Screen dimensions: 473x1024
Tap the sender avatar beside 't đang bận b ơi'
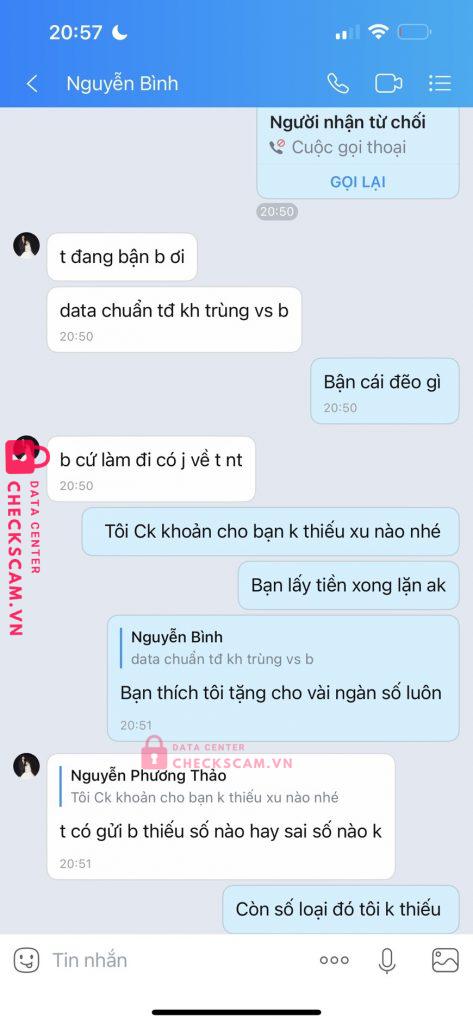[x=26, y=245]
